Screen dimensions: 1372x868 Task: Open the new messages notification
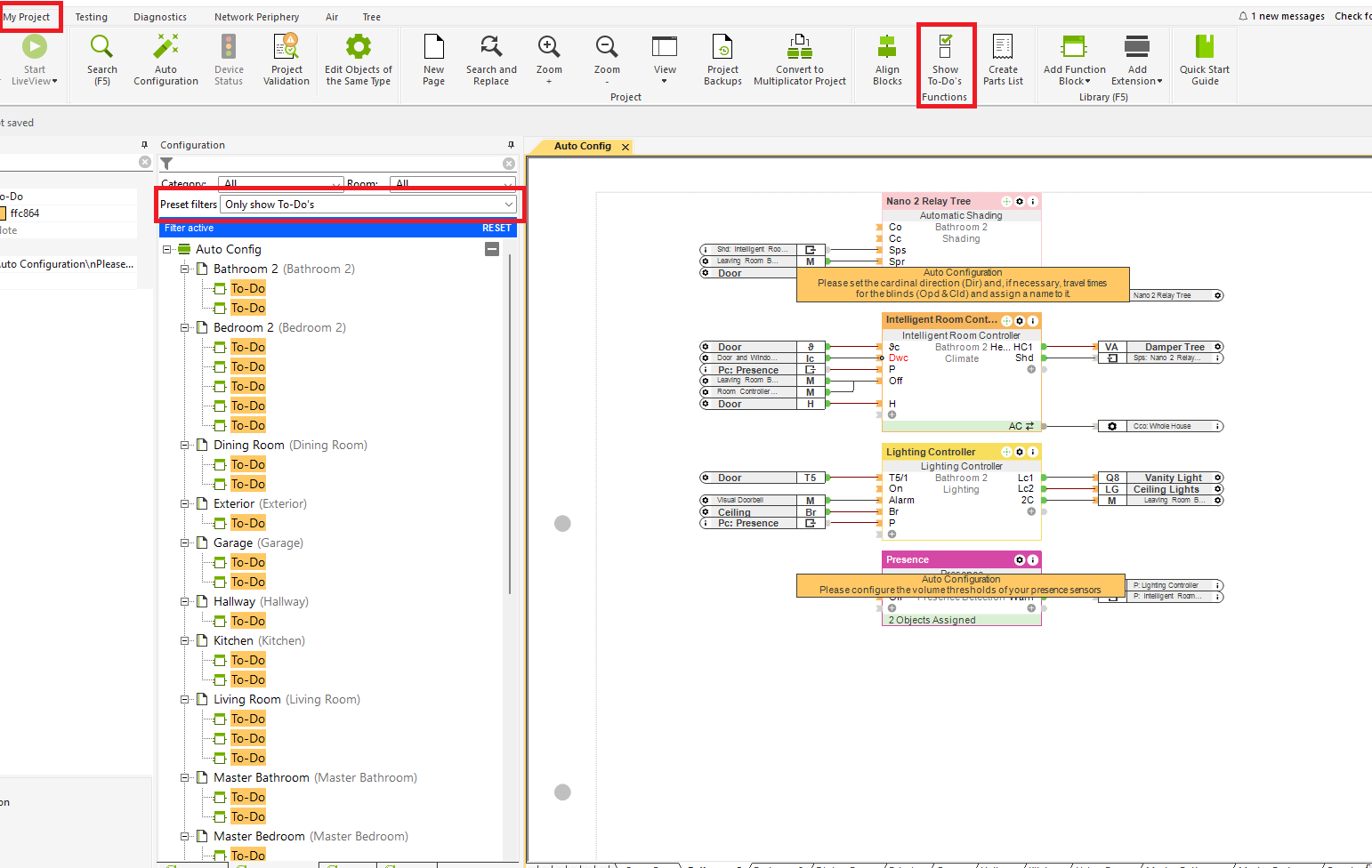point(1282,16)
